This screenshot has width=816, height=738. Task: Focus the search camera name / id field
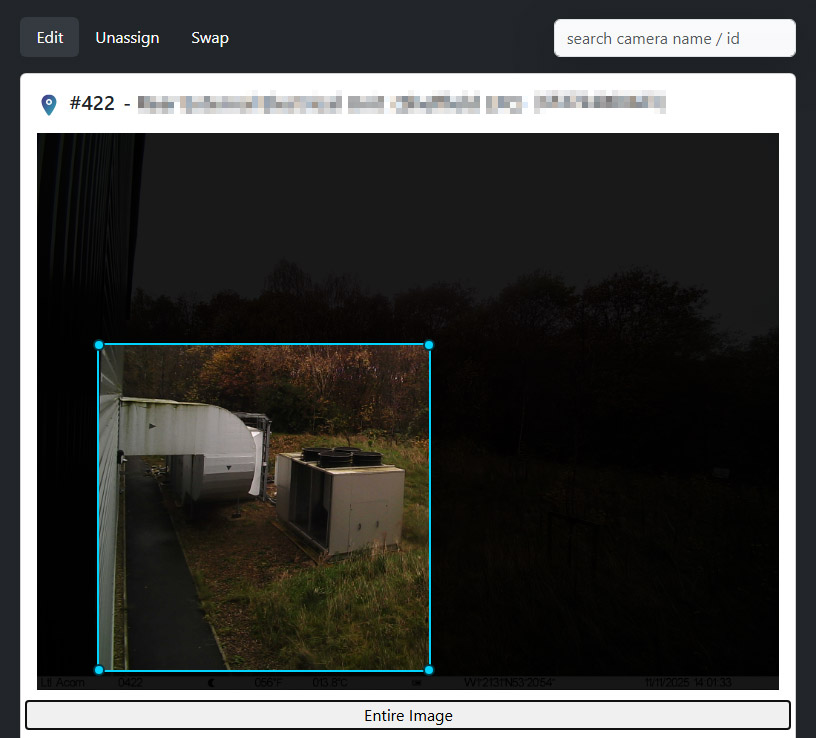pos(674,39)
